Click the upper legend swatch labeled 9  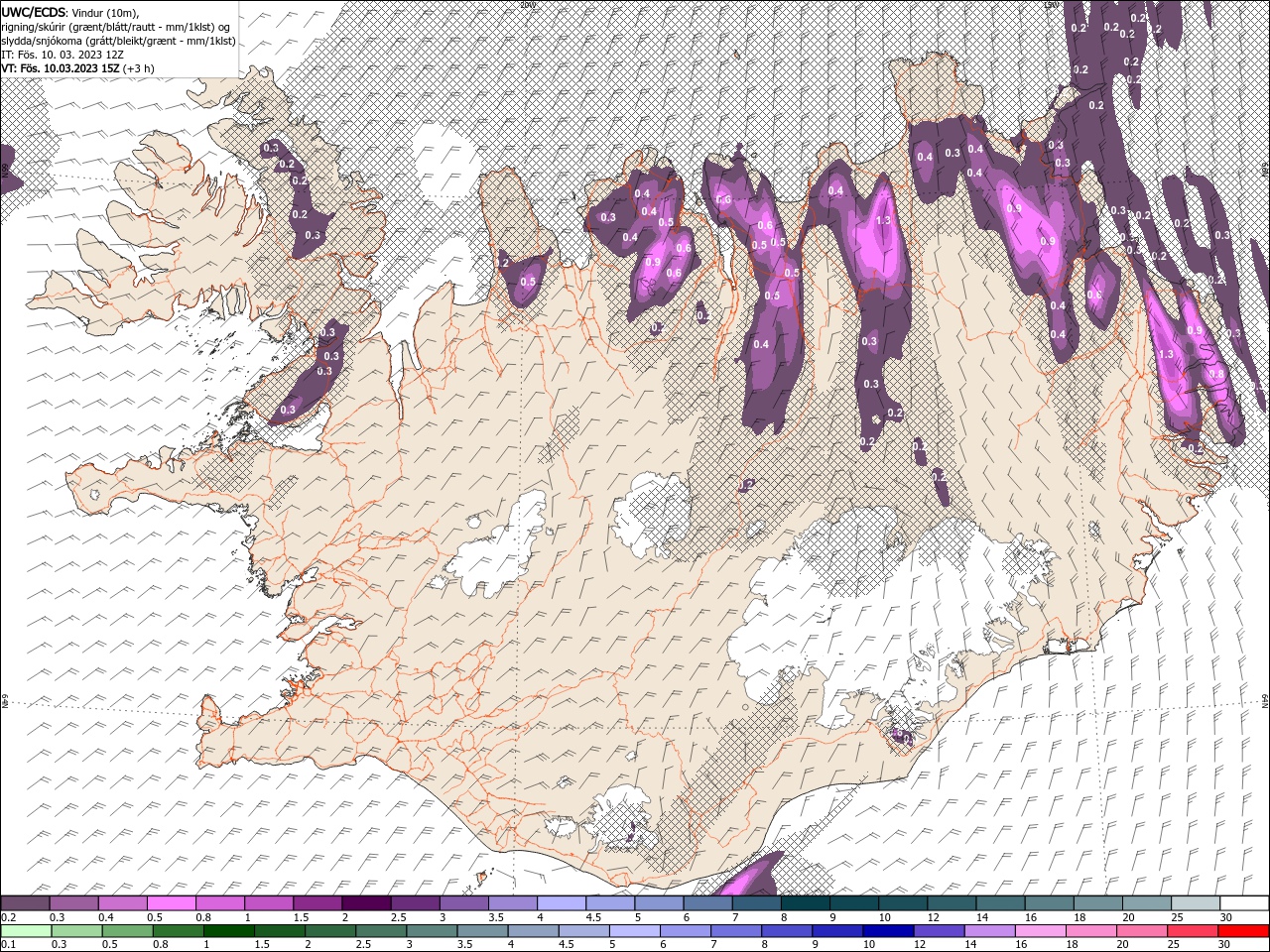click(852, 902)
